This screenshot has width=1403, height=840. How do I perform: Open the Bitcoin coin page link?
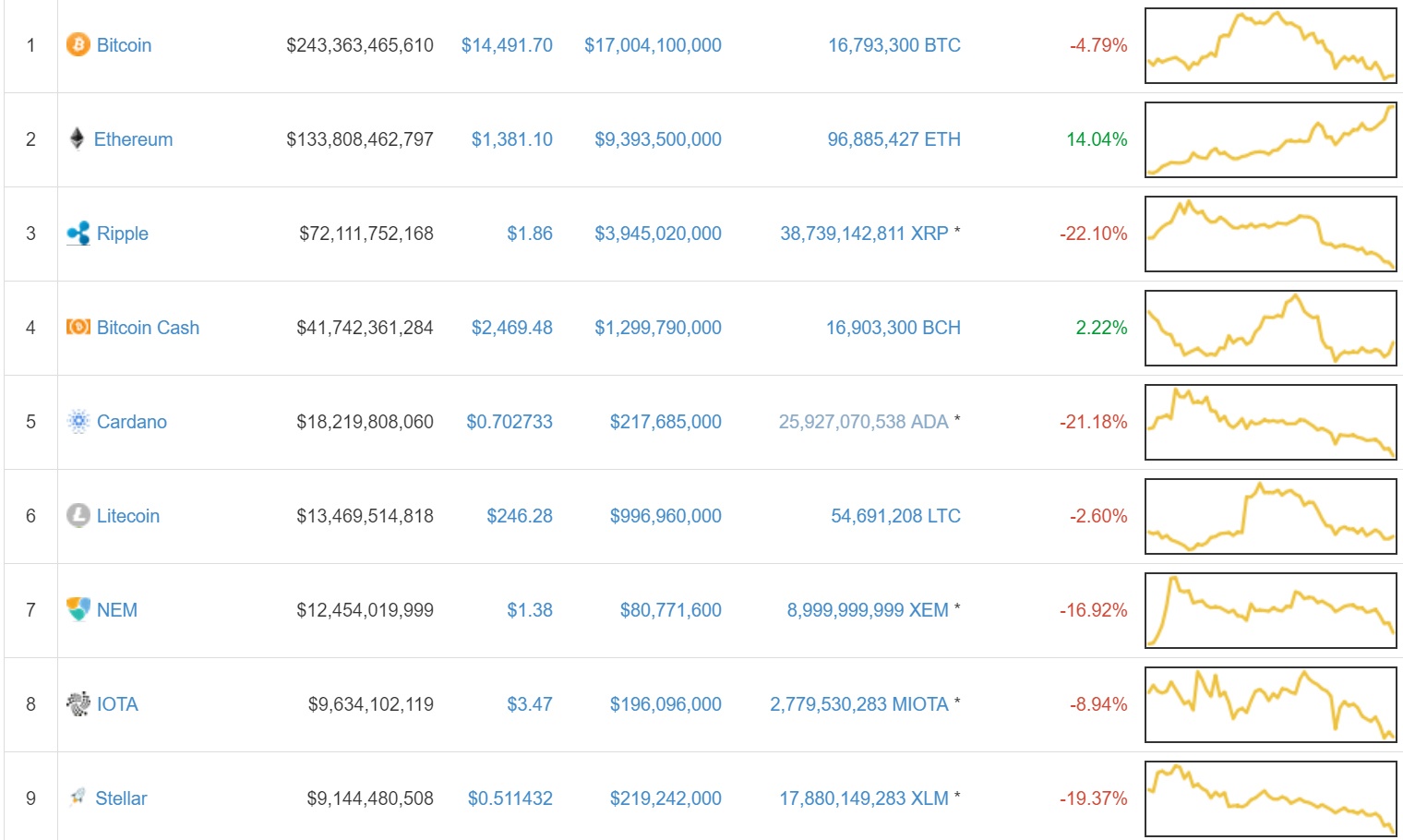click(x=124, y=45)
